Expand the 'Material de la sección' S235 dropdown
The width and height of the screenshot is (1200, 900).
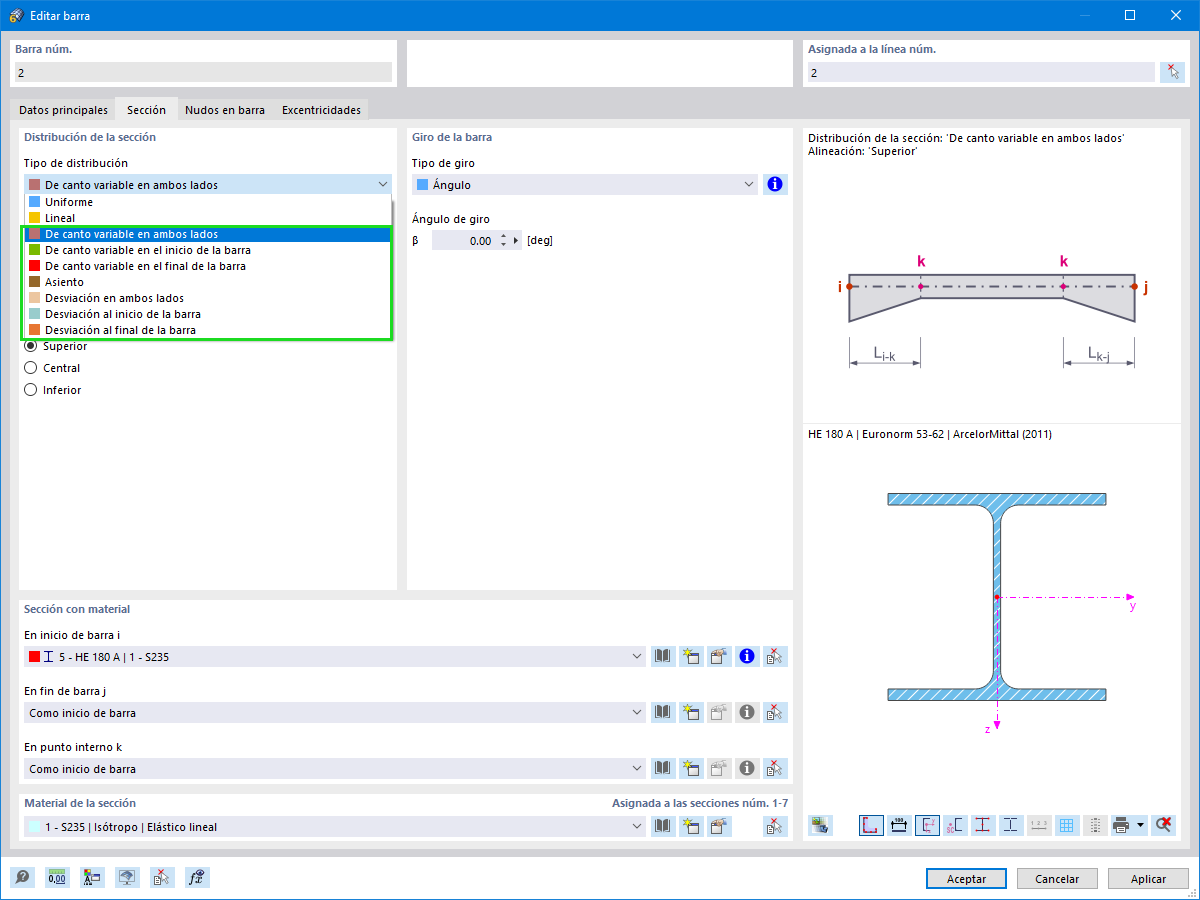click(638, 827)
